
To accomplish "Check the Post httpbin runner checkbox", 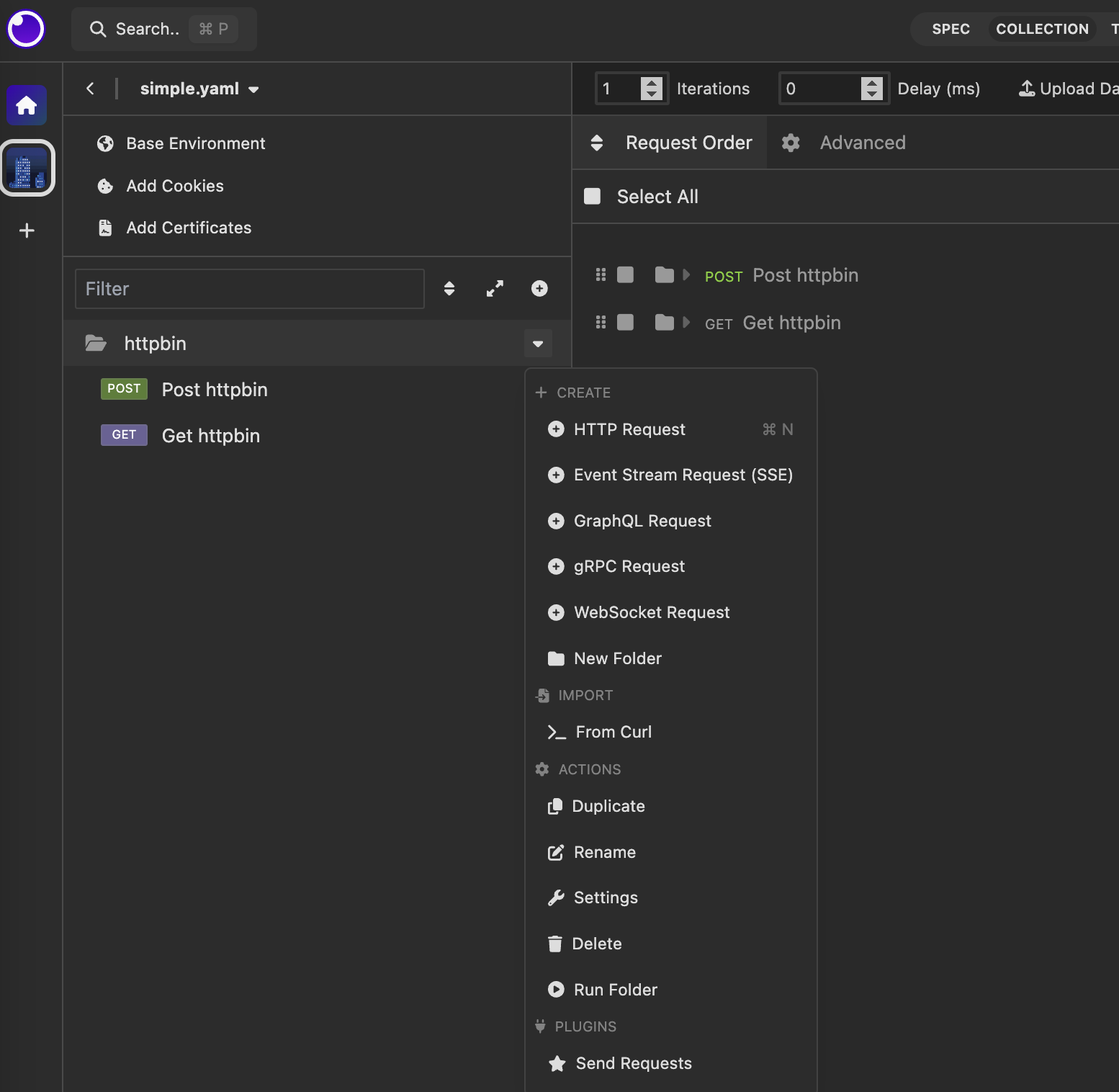I will coord(625,274).
